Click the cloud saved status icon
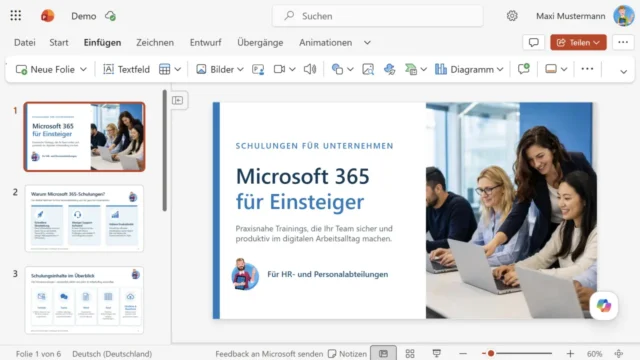The width and height of the screenshot is (640, 360). pos(110,16)
